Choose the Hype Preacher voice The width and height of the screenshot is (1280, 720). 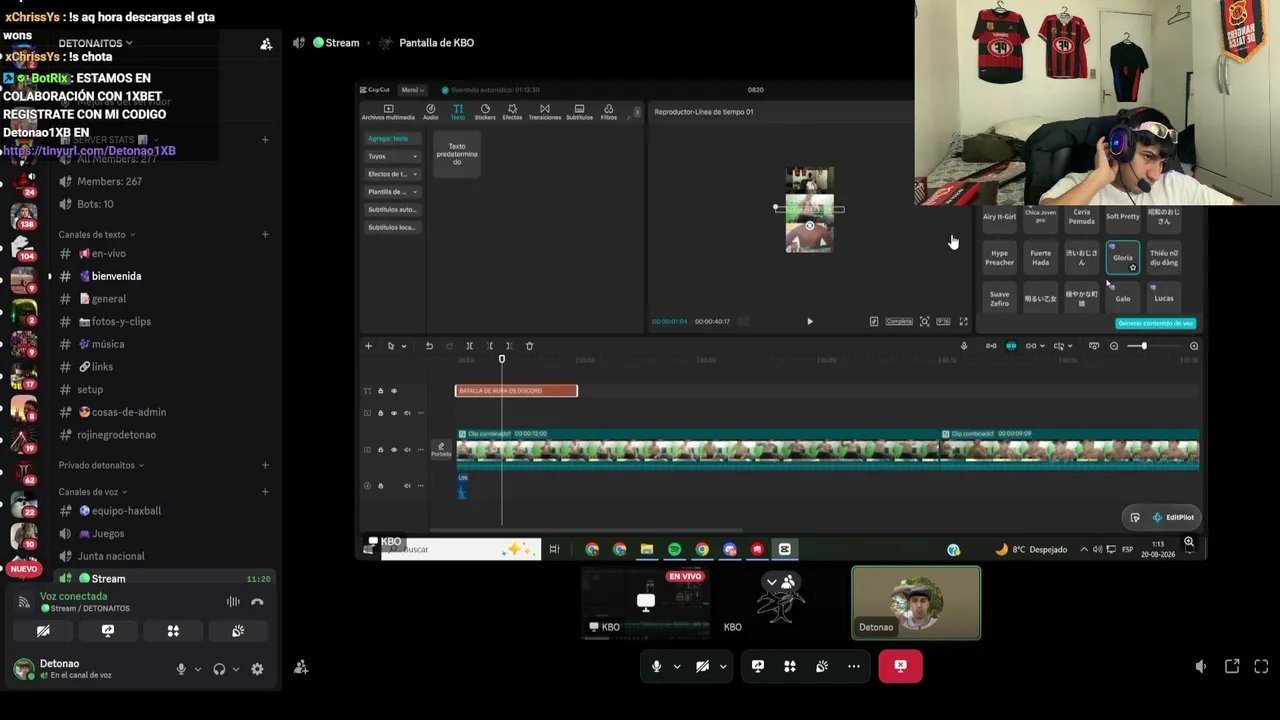[999, 258]
